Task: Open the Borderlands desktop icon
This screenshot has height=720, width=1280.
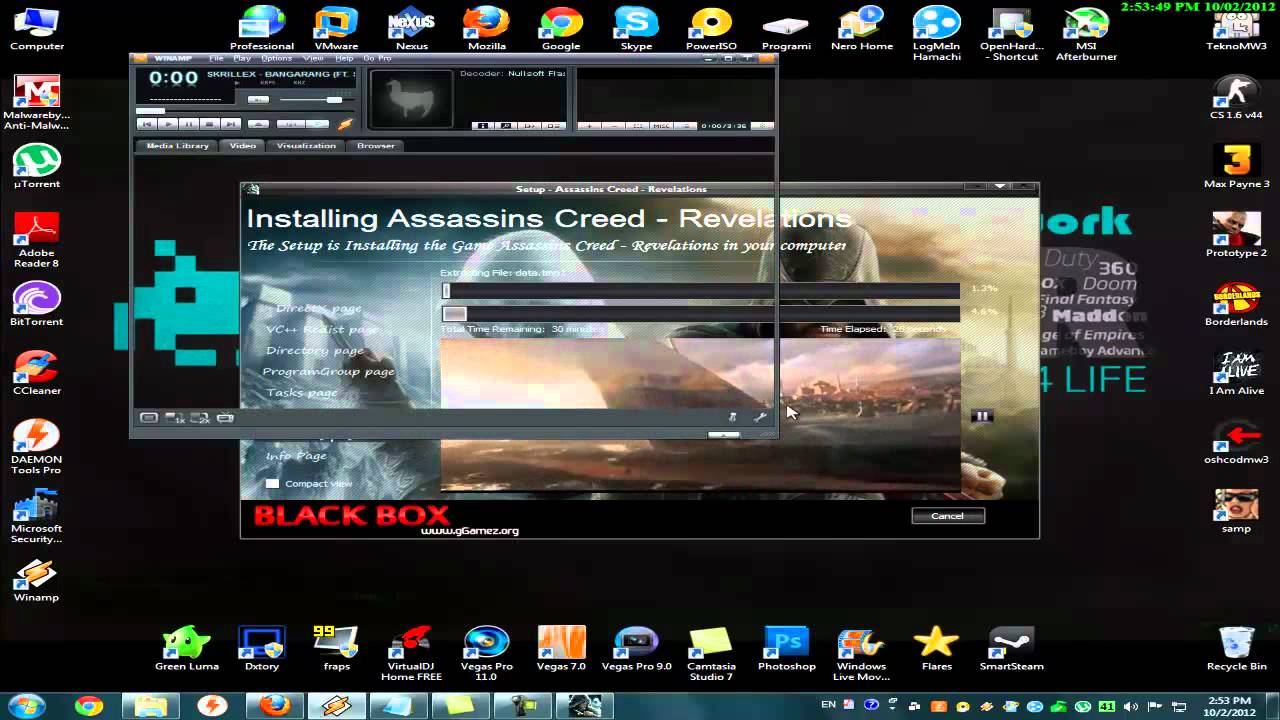Action: [1237, 304]
